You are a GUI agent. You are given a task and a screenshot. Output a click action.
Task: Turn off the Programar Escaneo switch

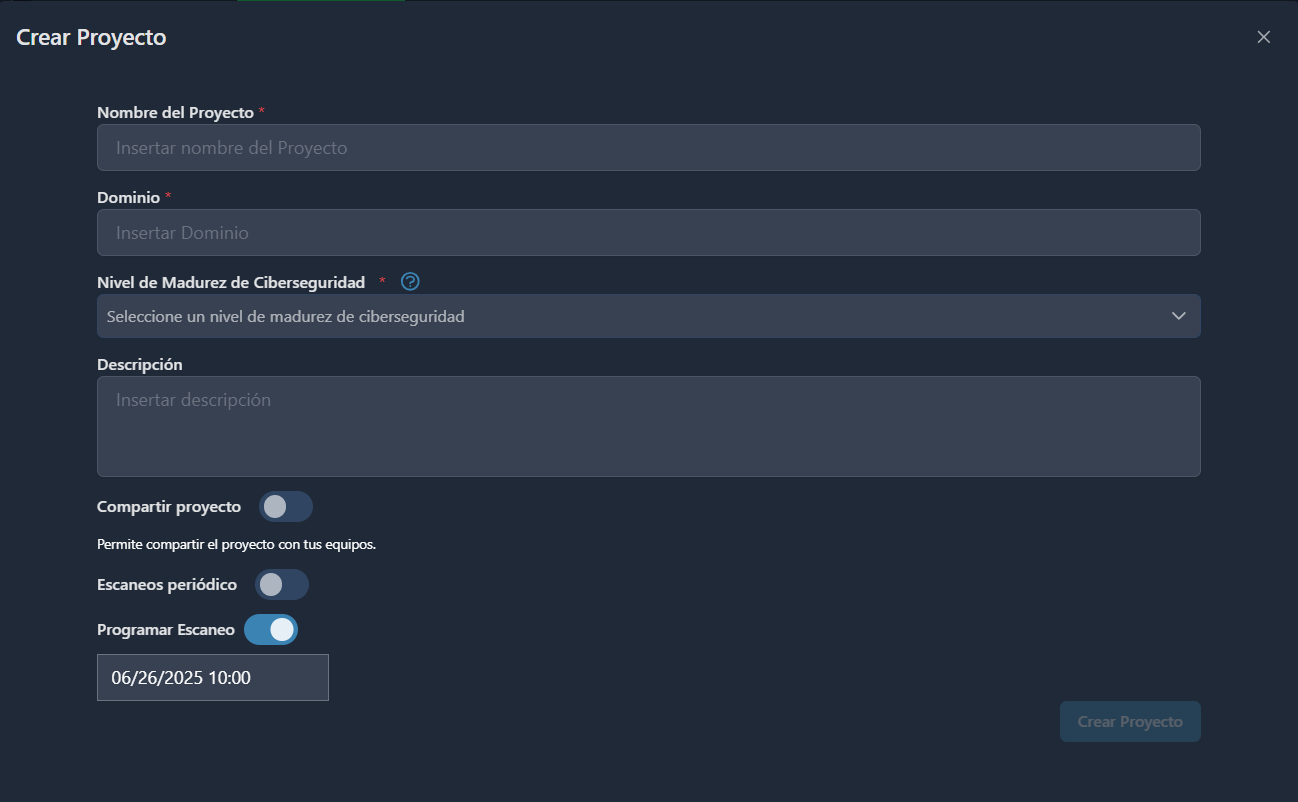(271, 630)
